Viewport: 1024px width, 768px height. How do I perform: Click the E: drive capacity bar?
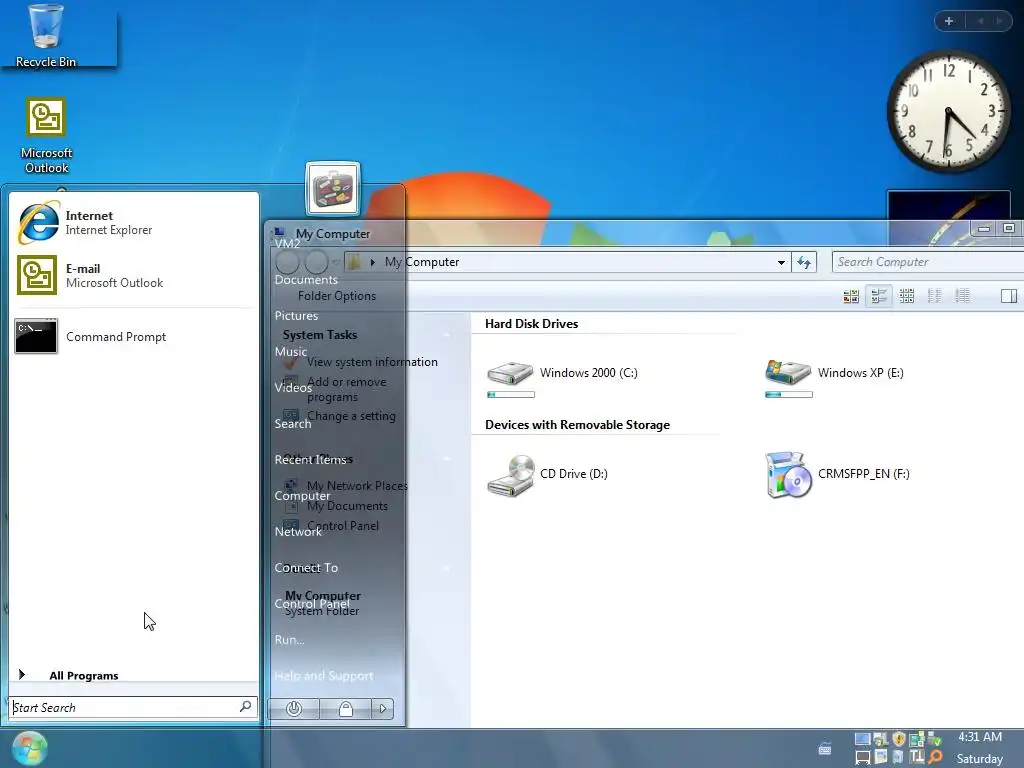(789, 394)
